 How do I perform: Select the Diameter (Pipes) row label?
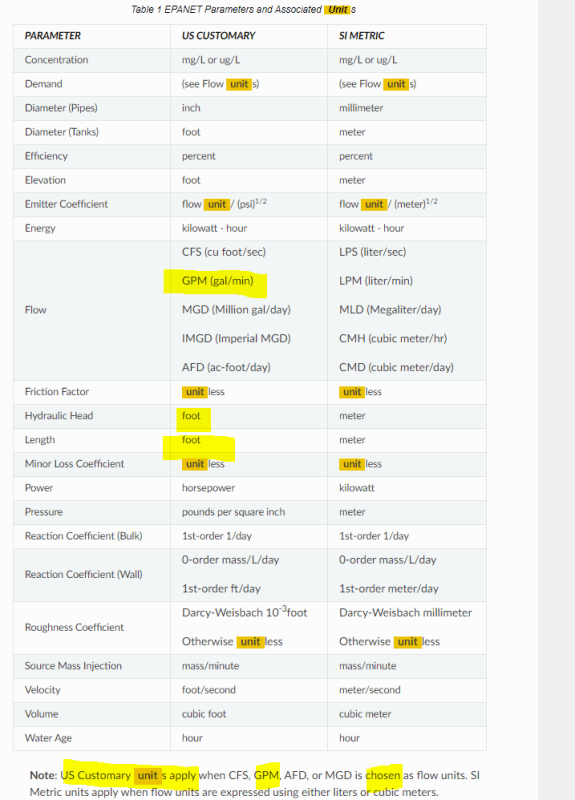[61, 108]
